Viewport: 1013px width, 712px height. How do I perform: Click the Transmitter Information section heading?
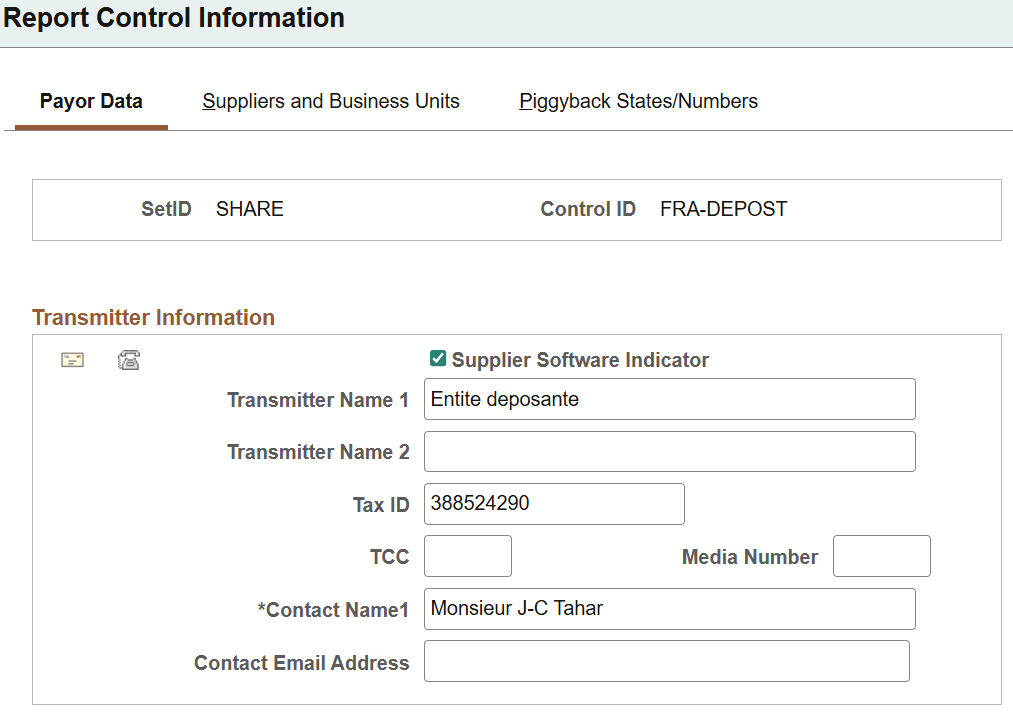click(x=153, y=317)
